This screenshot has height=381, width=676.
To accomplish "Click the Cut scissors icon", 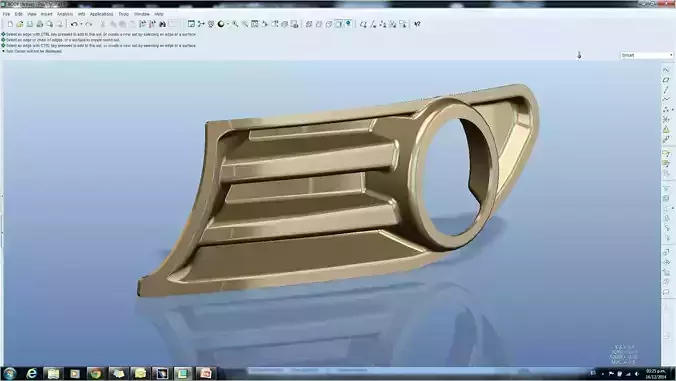I will tap(103, 24).
